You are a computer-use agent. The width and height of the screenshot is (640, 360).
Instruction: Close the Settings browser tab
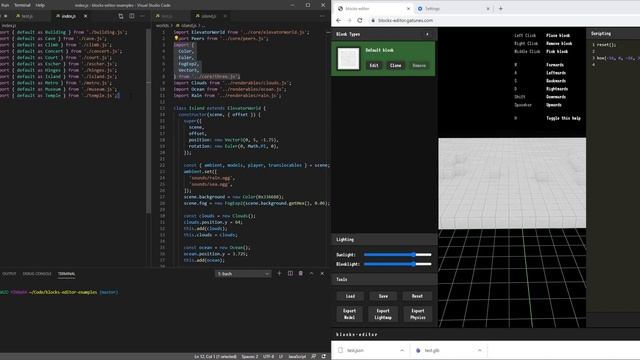[x=488, y=9]
